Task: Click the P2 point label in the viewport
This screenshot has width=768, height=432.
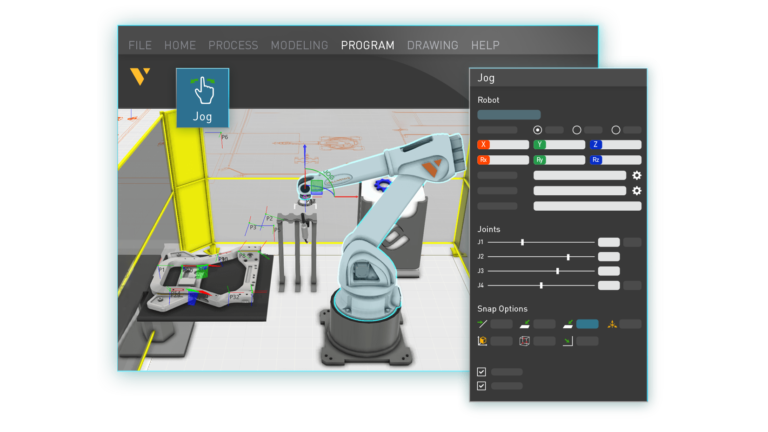Action: pos(269,218)
